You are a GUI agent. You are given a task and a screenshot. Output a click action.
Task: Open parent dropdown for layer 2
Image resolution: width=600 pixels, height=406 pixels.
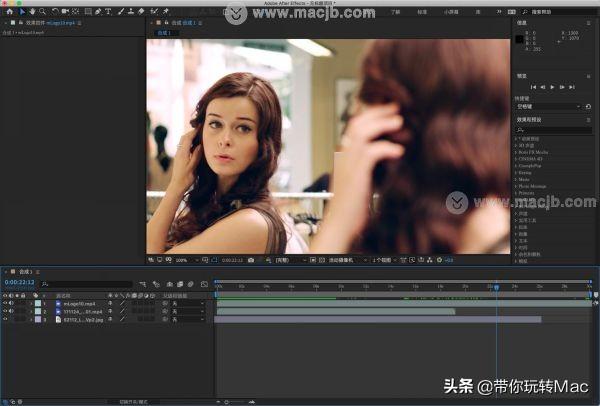[x=188, y=311]
